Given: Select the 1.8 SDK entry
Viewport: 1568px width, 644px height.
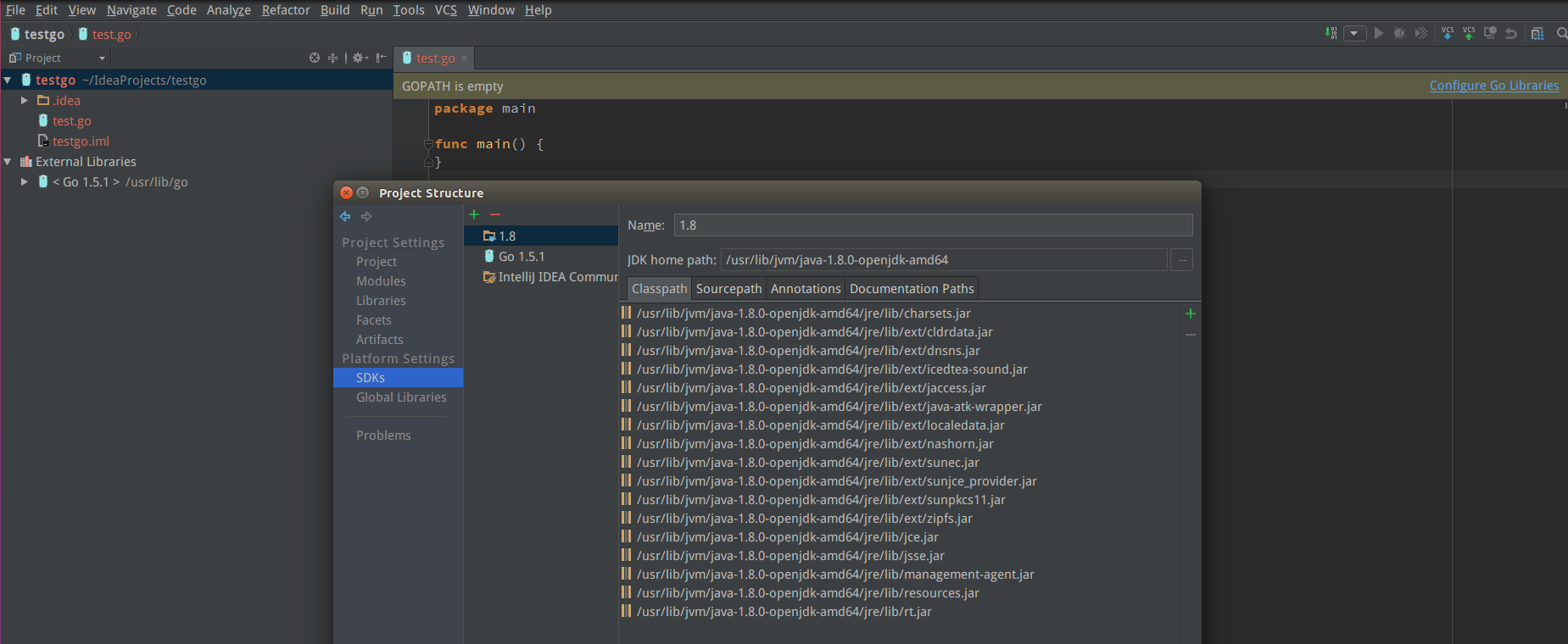Looking at the screenshot, I should click(541, 236).
